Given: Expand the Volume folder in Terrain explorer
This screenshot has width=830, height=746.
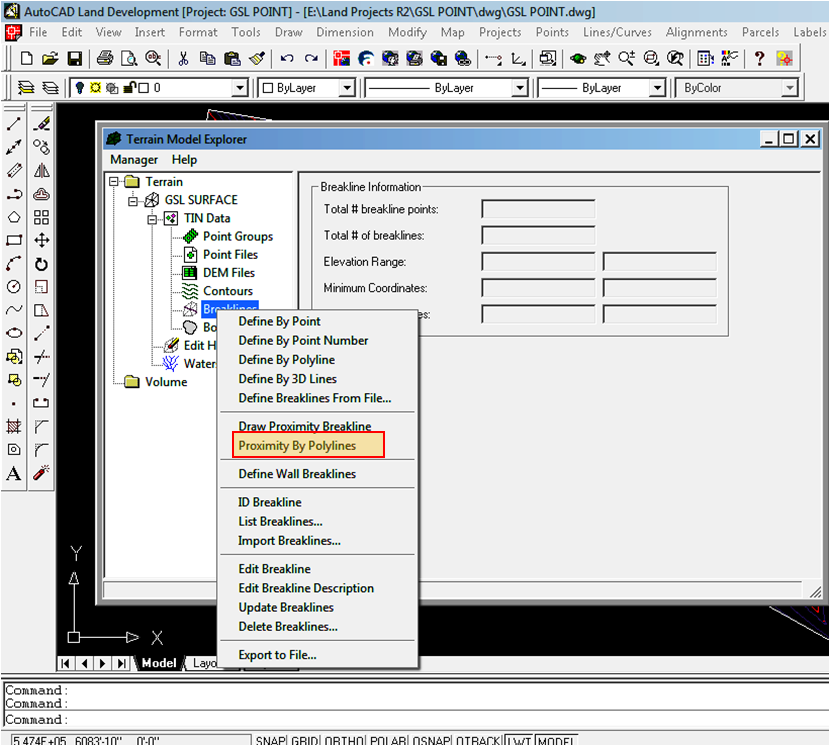Looking at the screenshot, I should [131, 381].
